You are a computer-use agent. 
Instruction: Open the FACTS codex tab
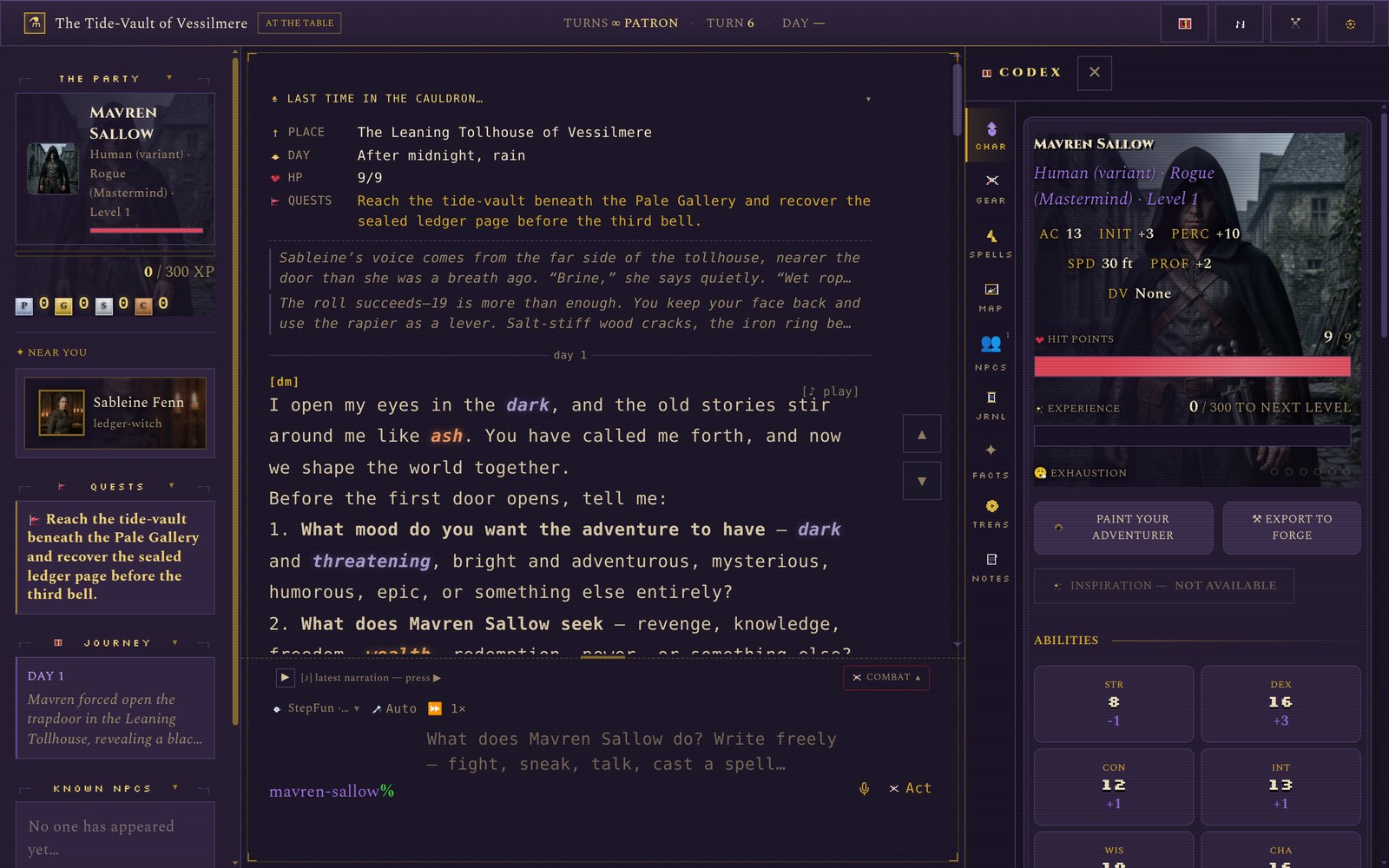coord(991,460)
